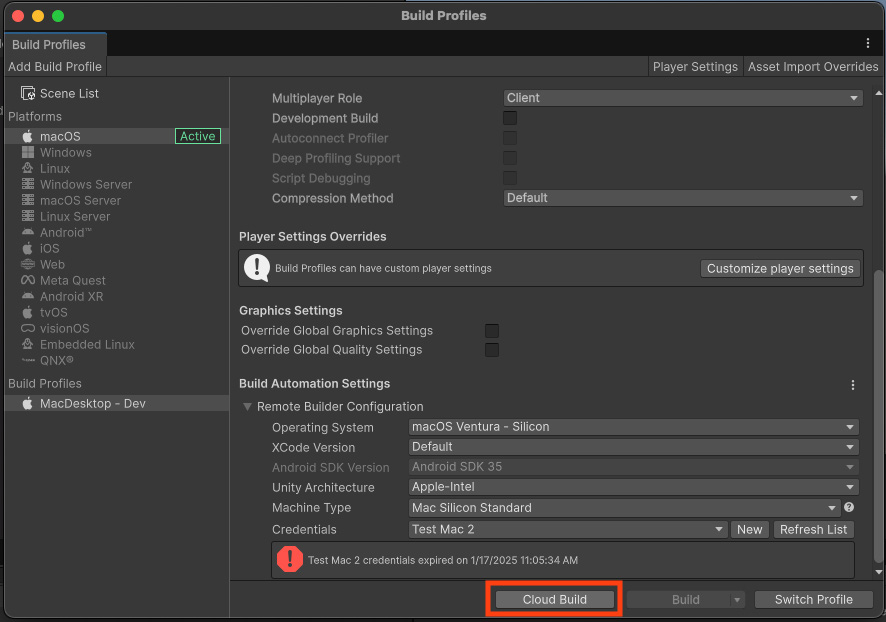This screenshot has width=886, height=622.
Task: Select the Meta Quest platform label
Action: (x=72, y=280)
